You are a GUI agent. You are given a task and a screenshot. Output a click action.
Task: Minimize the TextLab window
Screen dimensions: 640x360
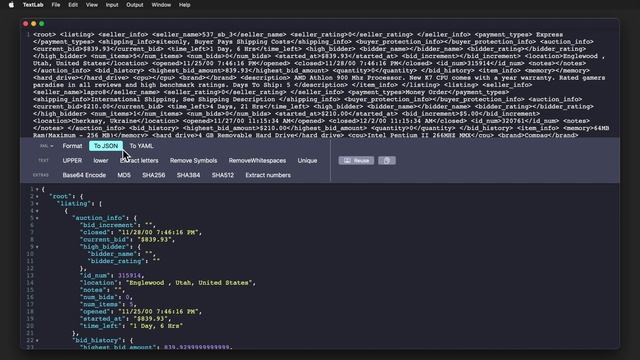pos(33,24)
